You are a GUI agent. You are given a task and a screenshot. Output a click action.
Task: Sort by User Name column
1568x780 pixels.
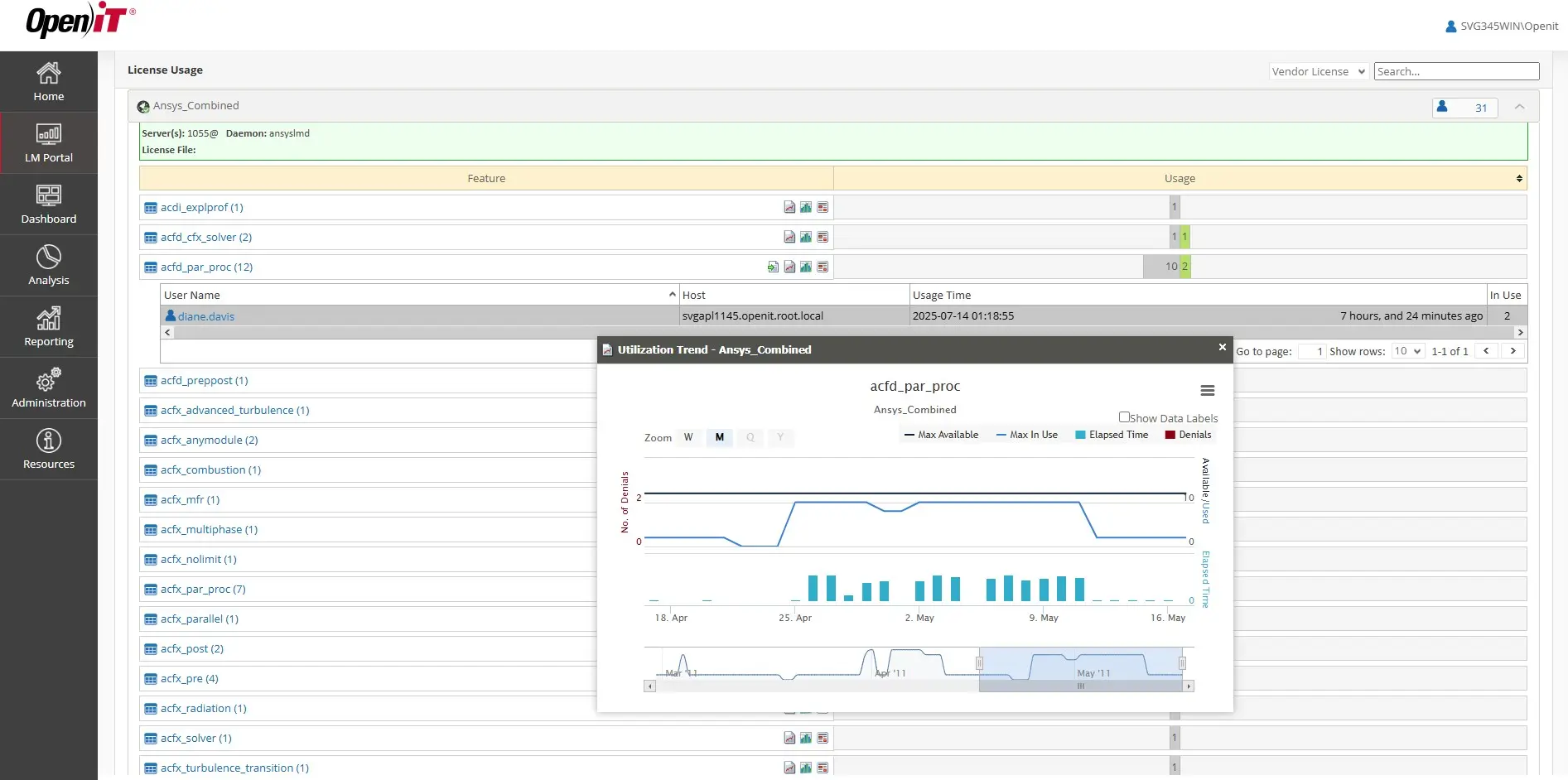420,295
